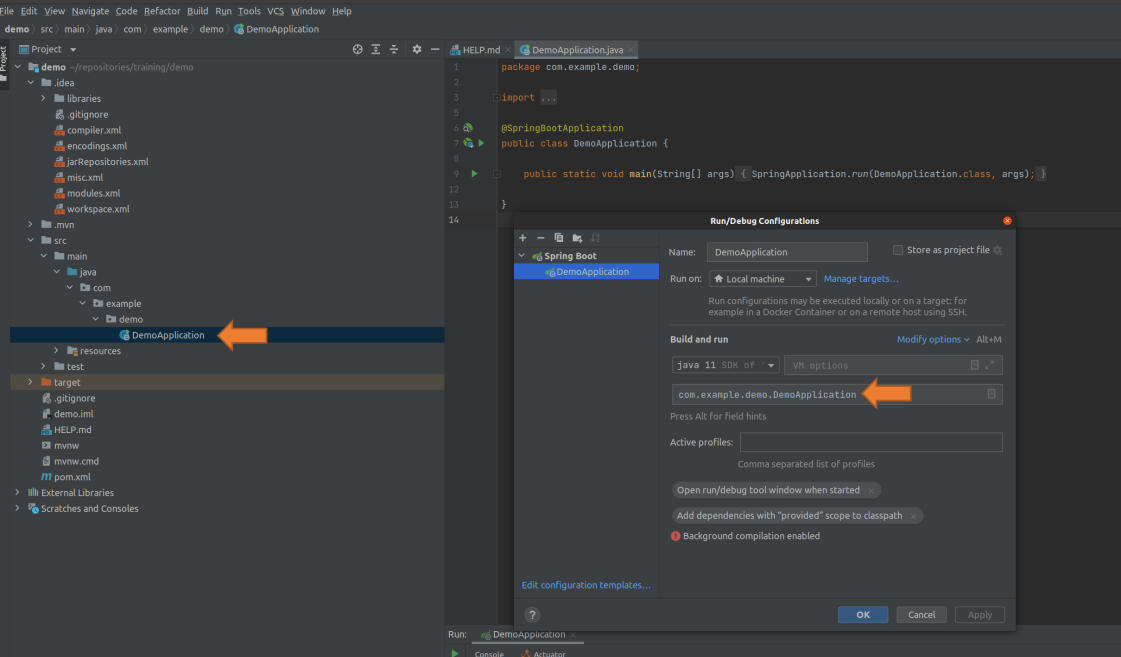Screen dimensions: 1121x657
Task: Open Modify options dropdown
Action: coord(933,340)
